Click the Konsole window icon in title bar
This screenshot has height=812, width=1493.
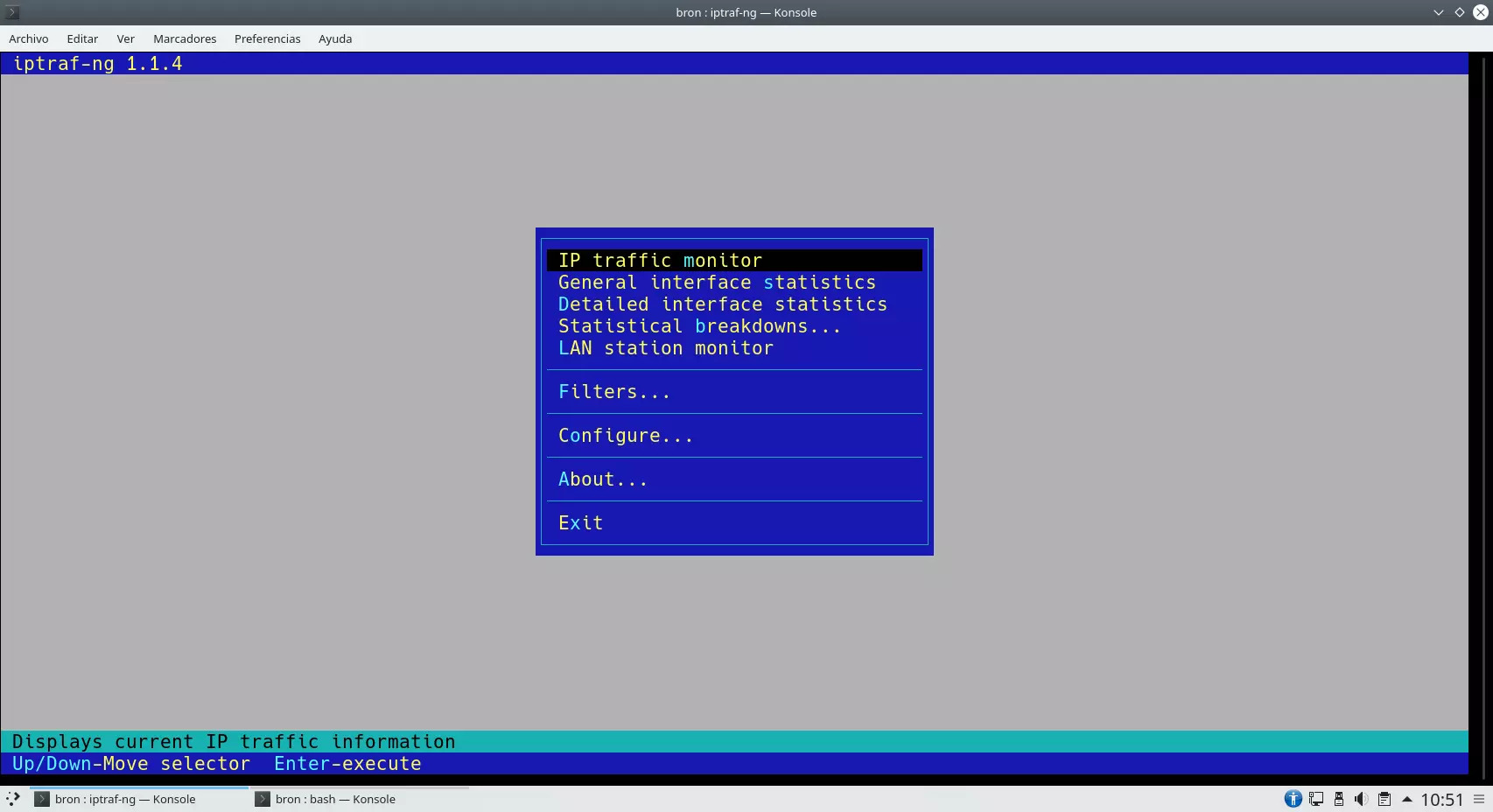pyautogui.click(x=12, y=12)
